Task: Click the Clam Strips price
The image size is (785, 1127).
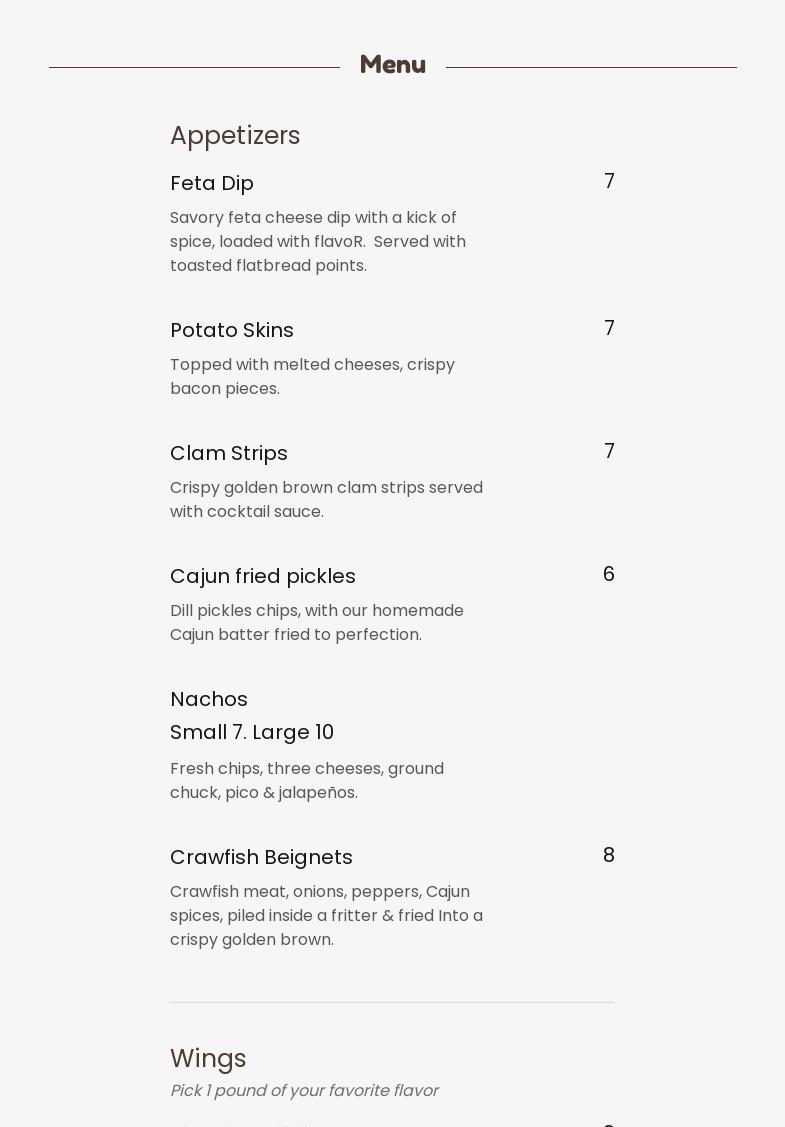Action: coord(609,452)
